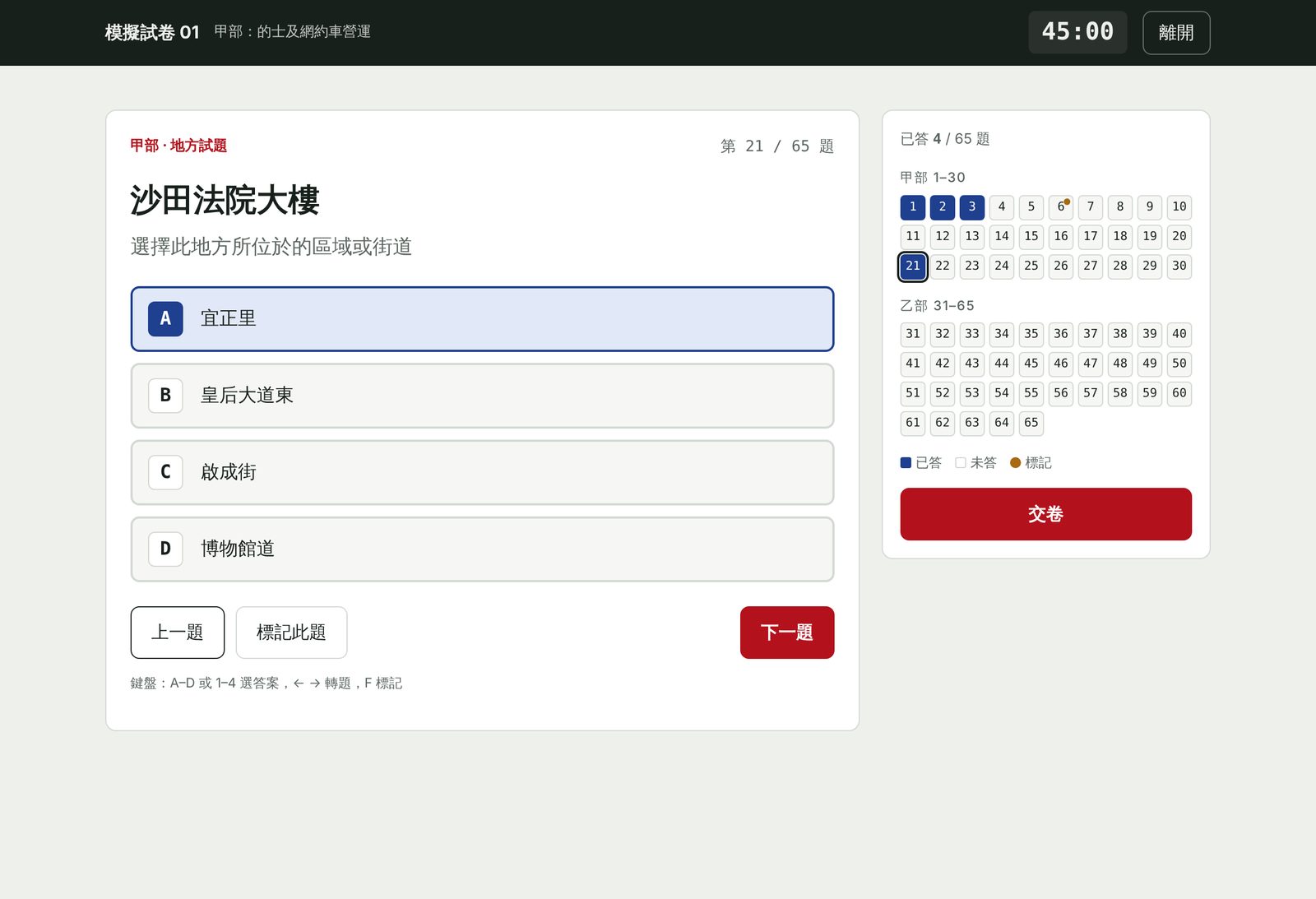Click the 甲部 · 地方試題 label
This screenshot has width=1316, height=899.
tap(178, 146)
